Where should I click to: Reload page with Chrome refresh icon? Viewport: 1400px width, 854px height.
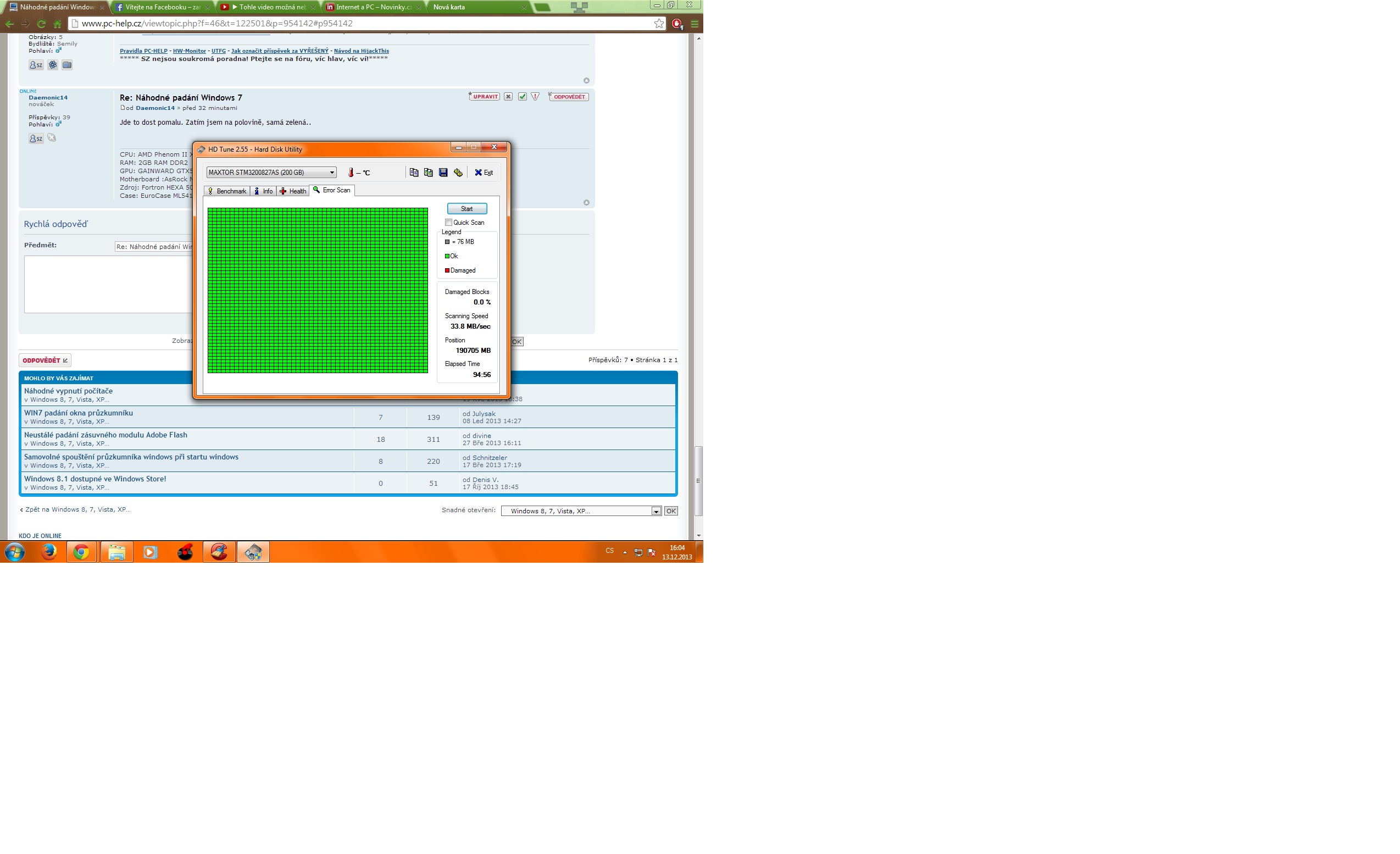pyautogui.click(x=41, y=24)
